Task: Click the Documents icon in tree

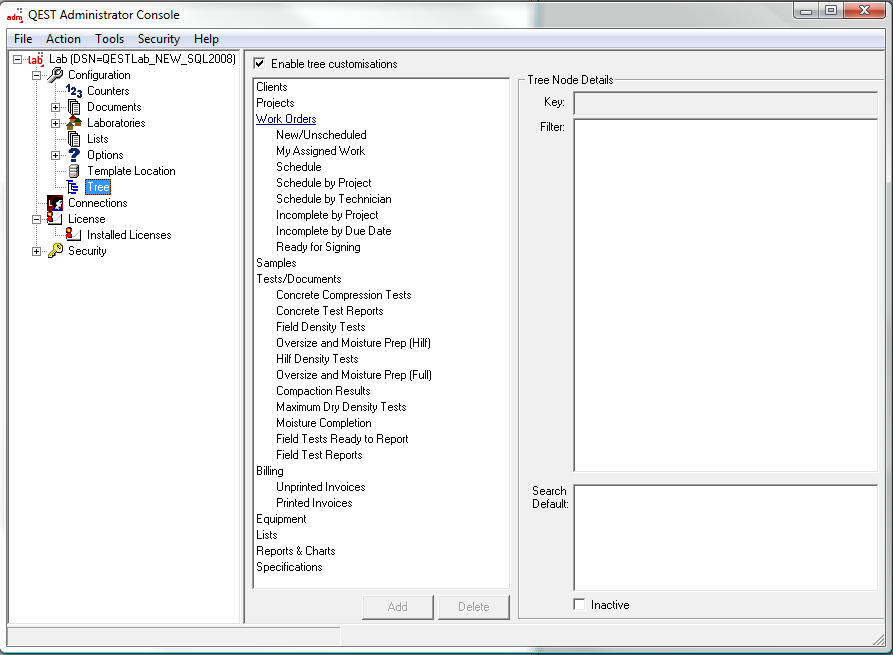Action: click(74, 107)
